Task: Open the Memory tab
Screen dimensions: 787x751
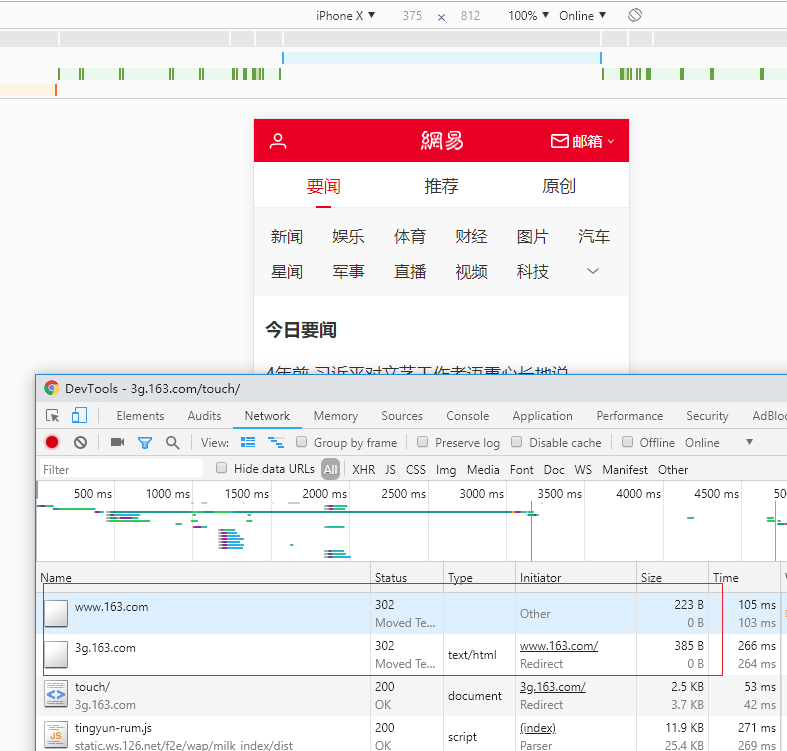Action: click(x=336, y=416)
